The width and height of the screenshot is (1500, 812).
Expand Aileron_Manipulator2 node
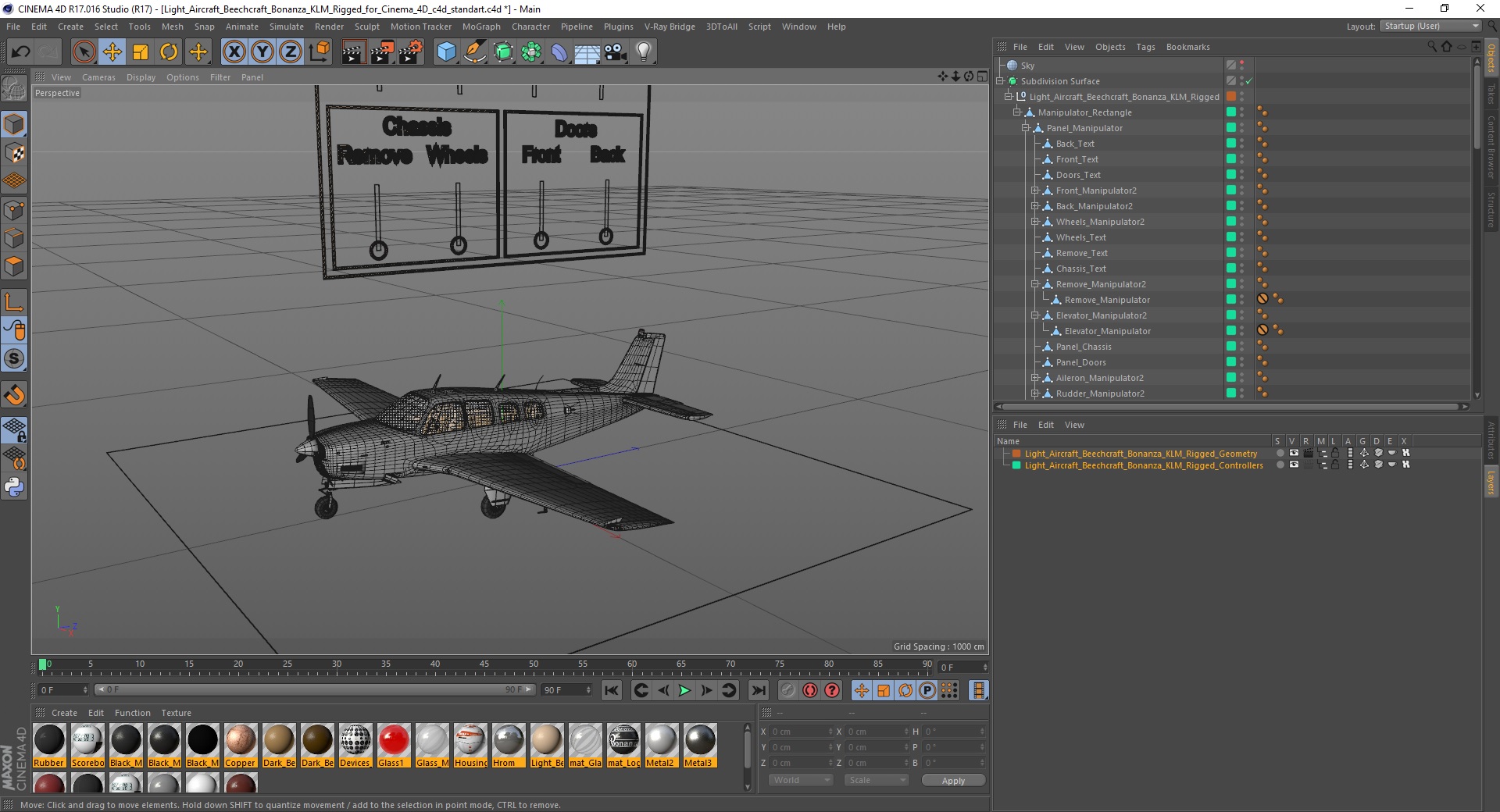click(1034, 378)
